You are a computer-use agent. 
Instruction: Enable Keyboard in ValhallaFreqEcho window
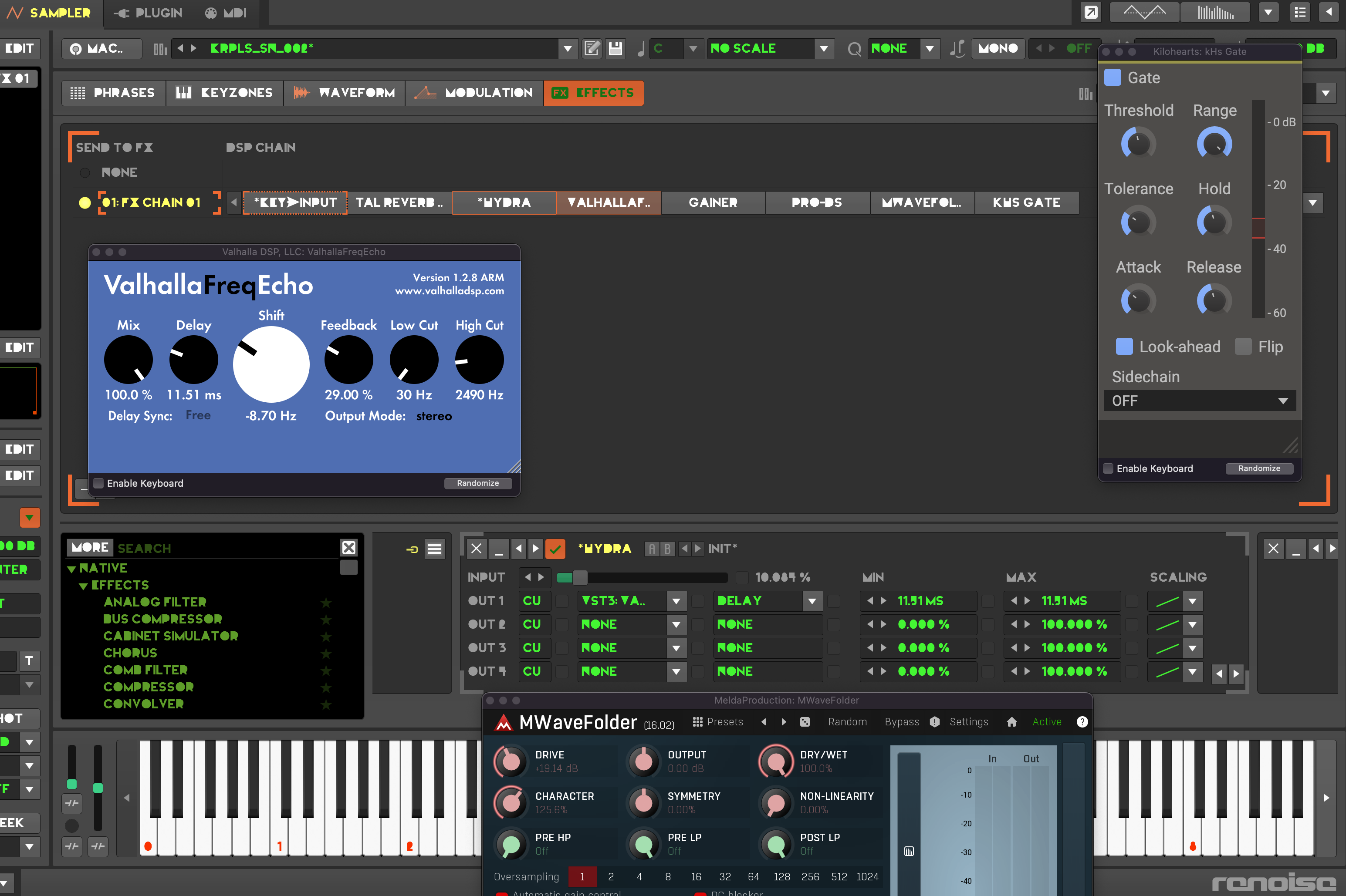click(x=98, y=483)
